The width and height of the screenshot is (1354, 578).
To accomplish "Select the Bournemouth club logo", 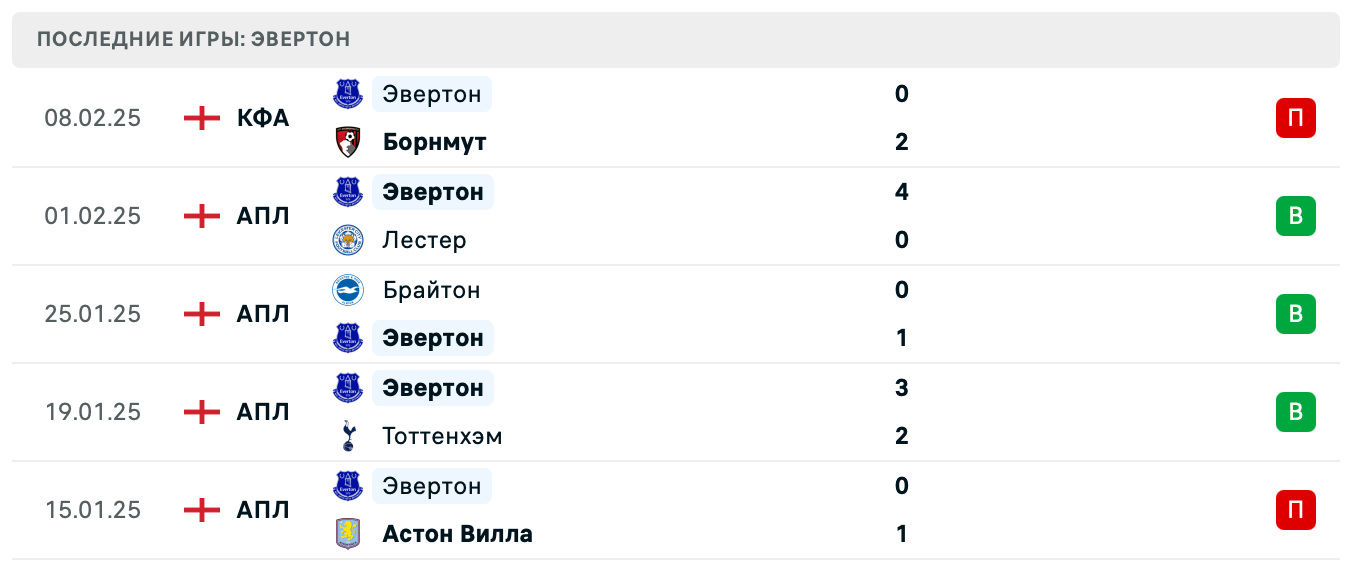I will (346, 141).
